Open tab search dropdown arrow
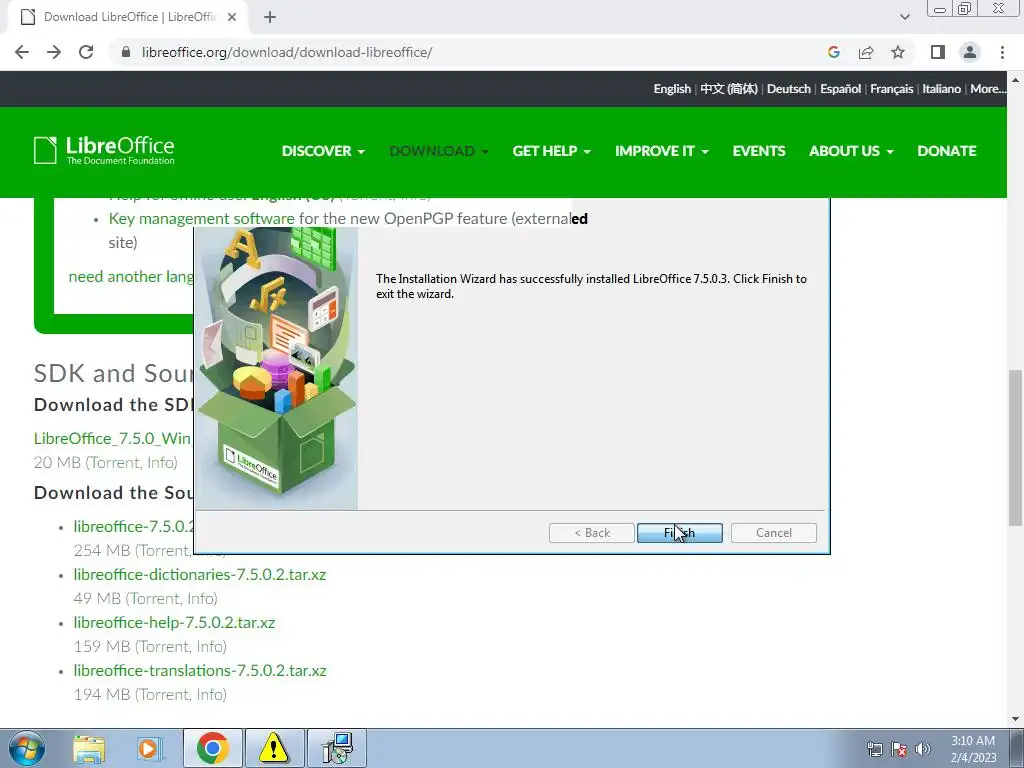 tap(904, 17)
